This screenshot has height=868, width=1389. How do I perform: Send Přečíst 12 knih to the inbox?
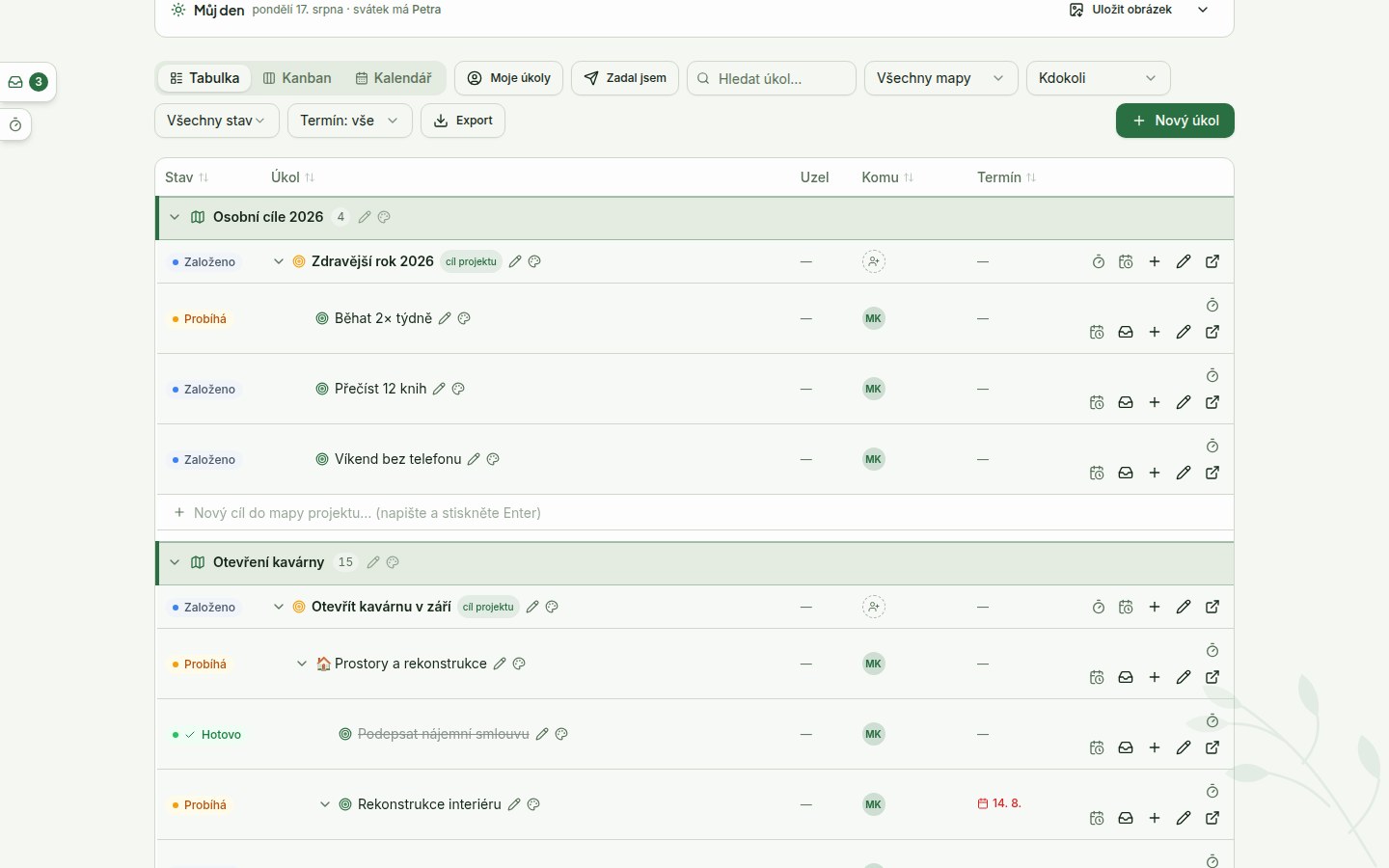pos(1126,402)
